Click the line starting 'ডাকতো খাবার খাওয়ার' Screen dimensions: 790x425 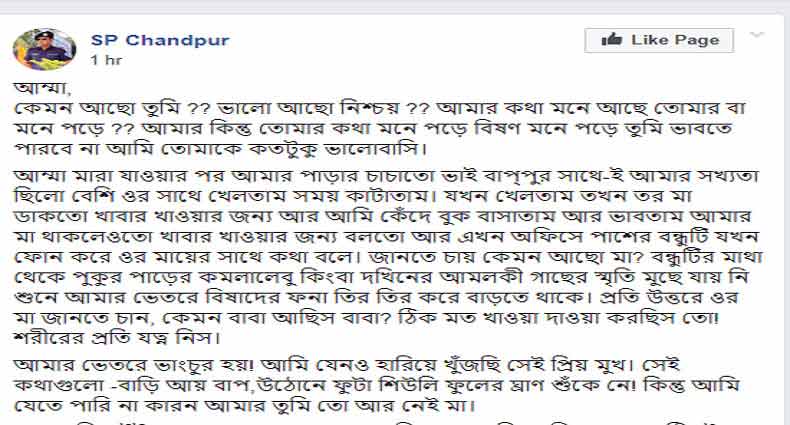pos(383,217)
